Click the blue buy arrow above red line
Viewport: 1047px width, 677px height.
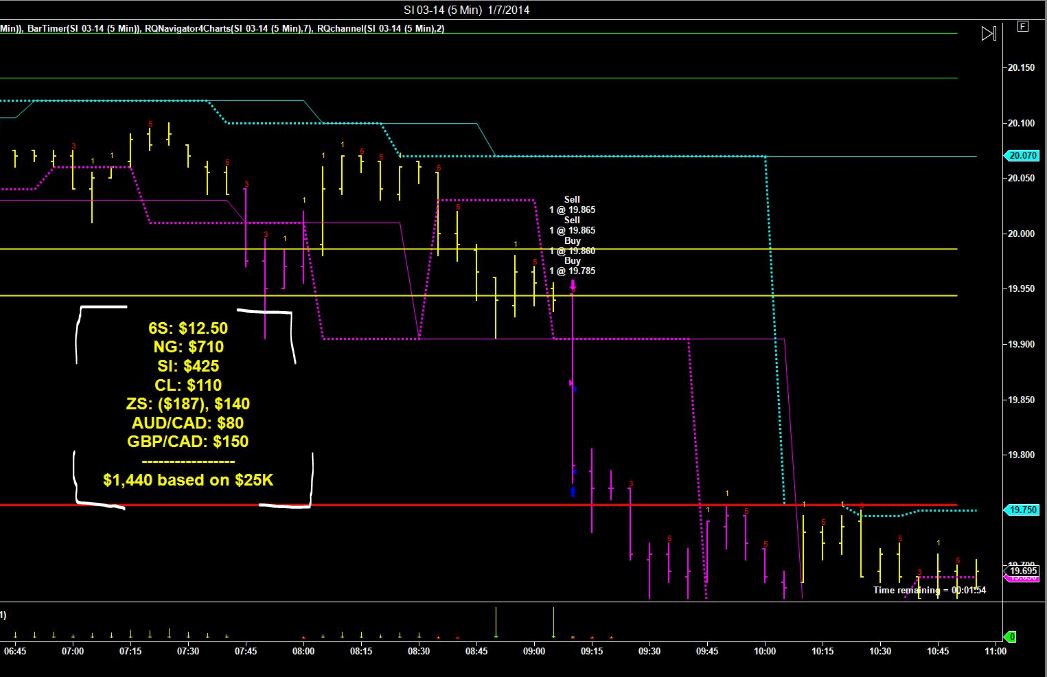pyautogui.click(x=573, y=491)
